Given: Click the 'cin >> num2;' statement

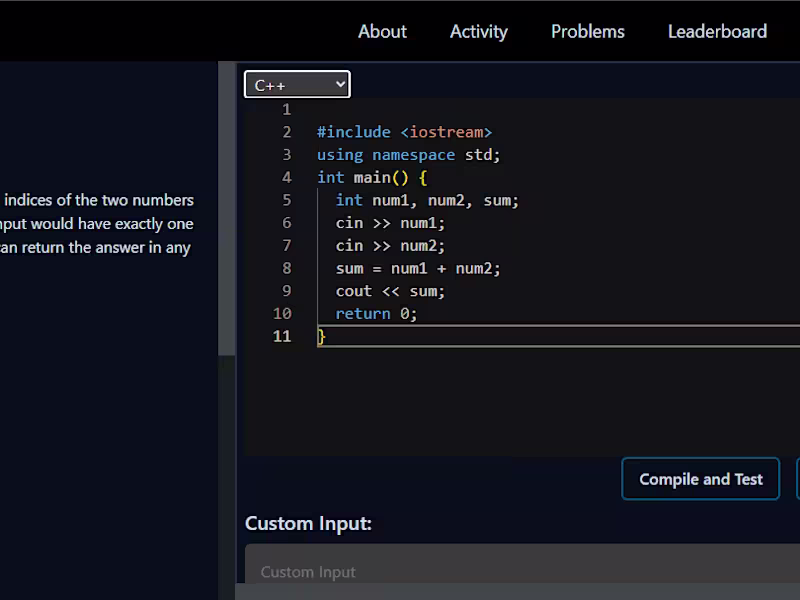Looking at the screenshot, I should (390, 246).
